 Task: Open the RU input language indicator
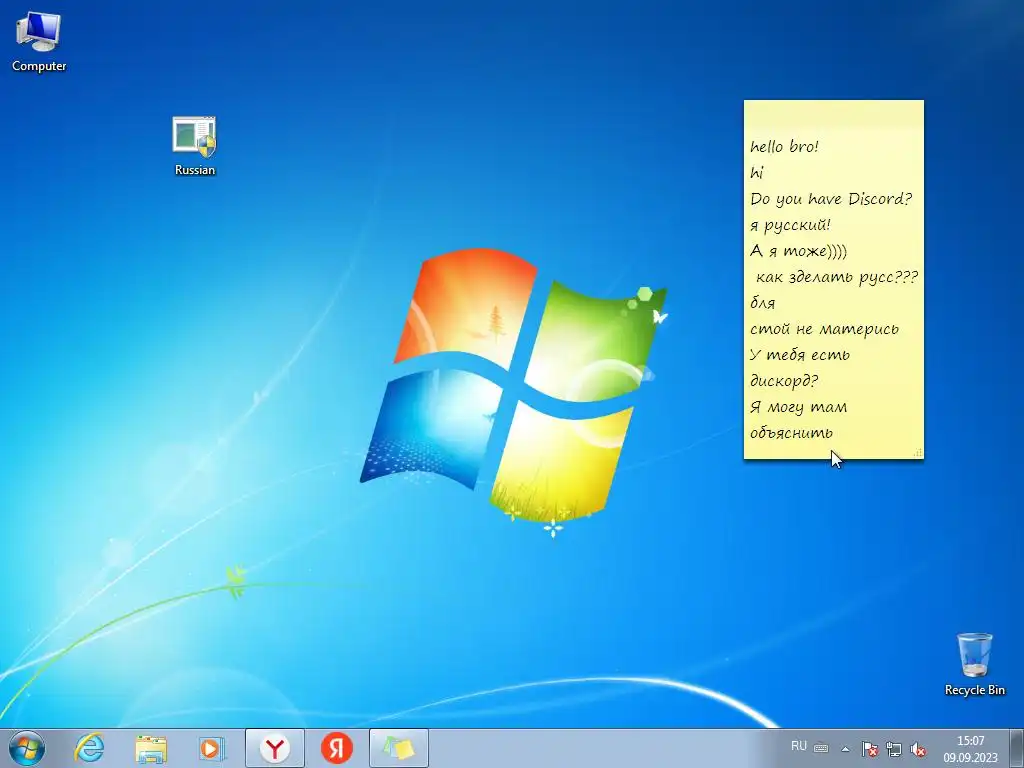tap(798, 746)
